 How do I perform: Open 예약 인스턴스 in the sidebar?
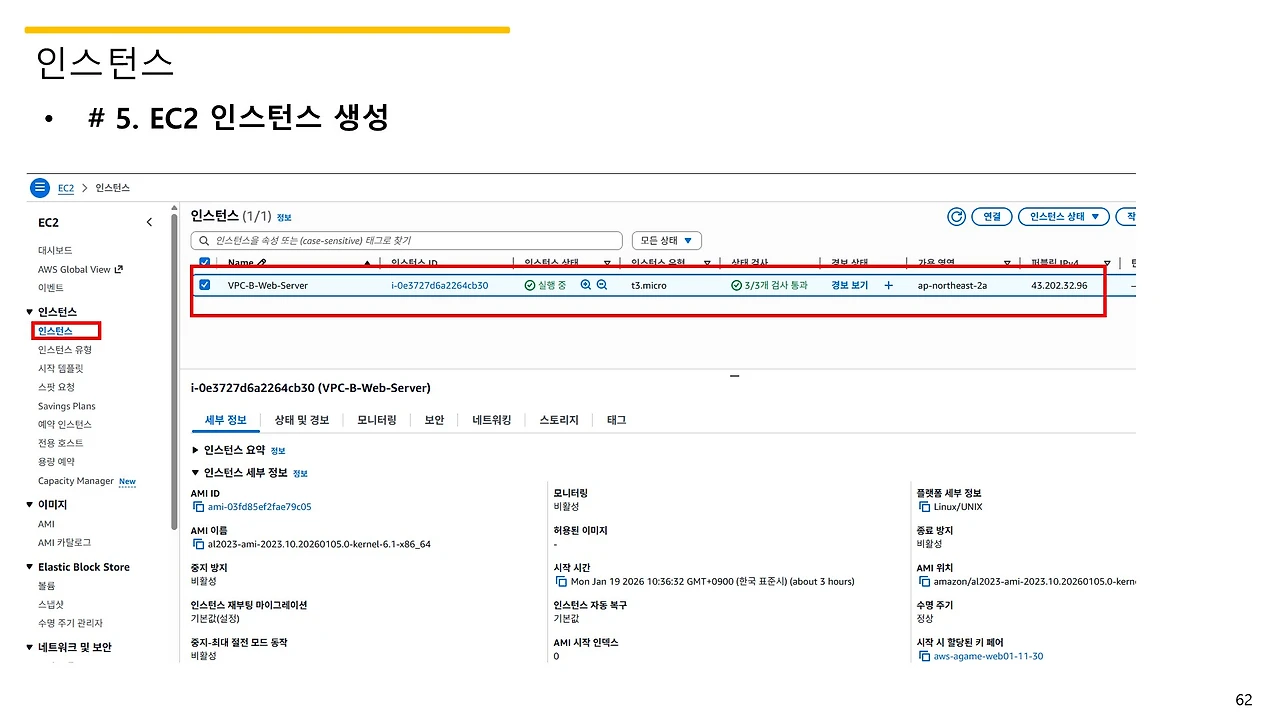[65, 425]
